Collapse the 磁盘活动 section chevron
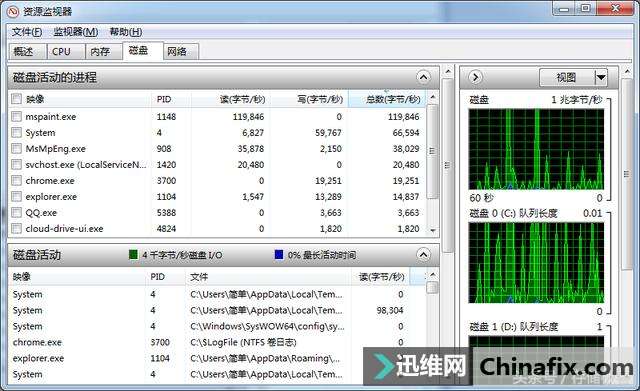The width and height of the screenshot is (640, 391). coord(424,255)
